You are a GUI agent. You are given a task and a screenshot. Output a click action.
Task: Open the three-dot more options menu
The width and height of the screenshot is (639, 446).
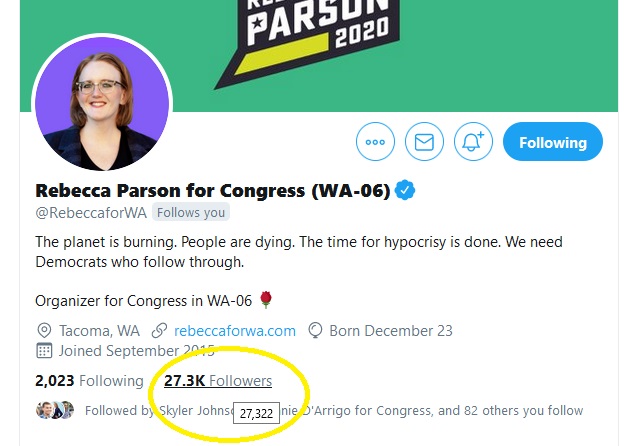[x=375, y=142]
